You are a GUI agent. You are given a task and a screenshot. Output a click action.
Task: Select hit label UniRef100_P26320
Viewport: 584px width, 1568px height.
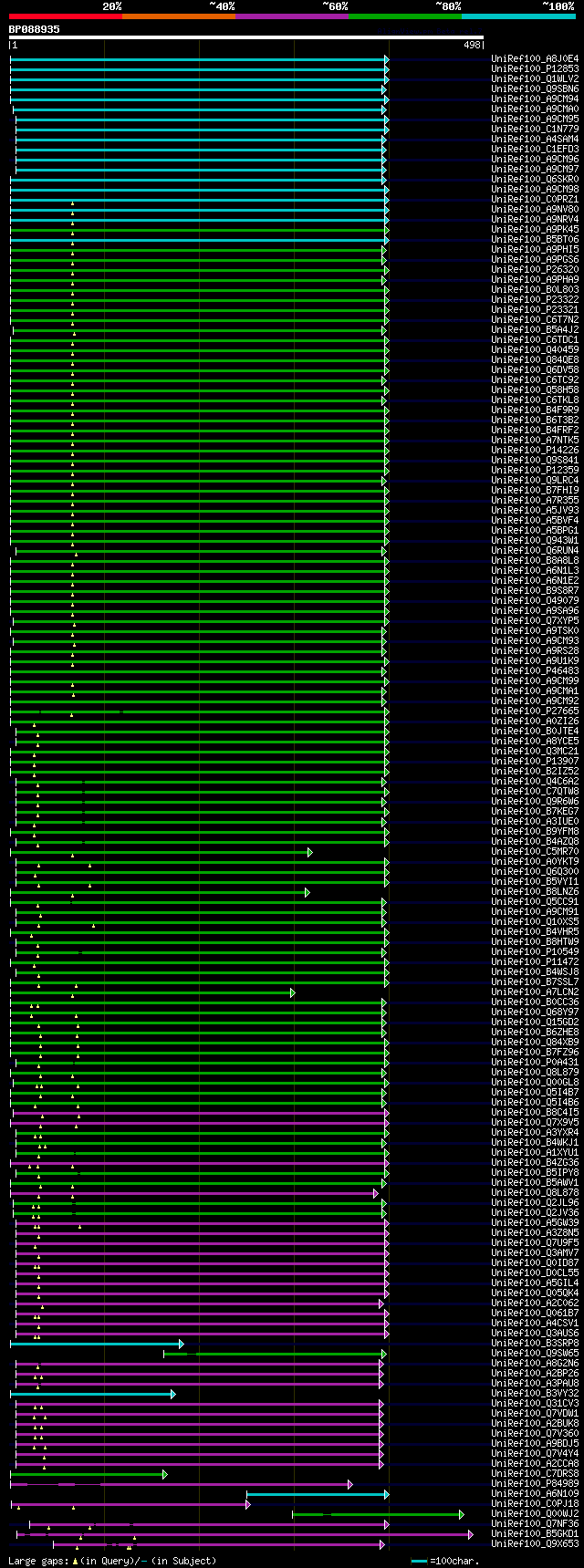tap(535, 269)
